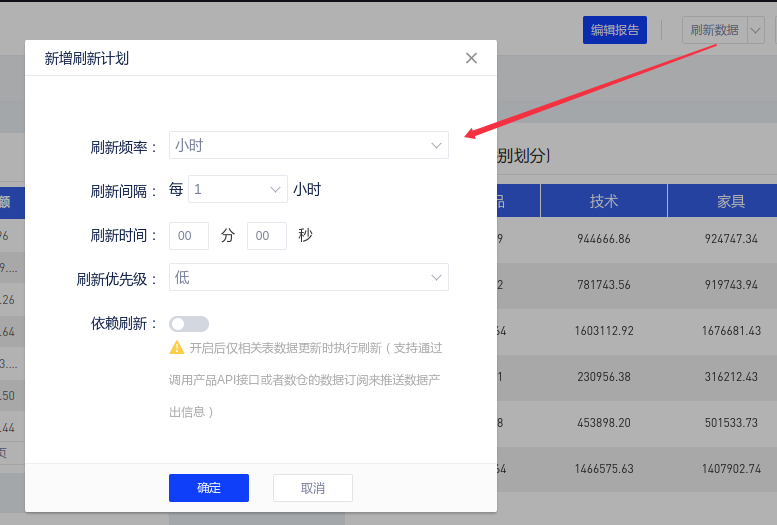The width and height of the screenshot is (777, 525).
Task: Click the 刷新数据 button
Action: pos(714,30)
